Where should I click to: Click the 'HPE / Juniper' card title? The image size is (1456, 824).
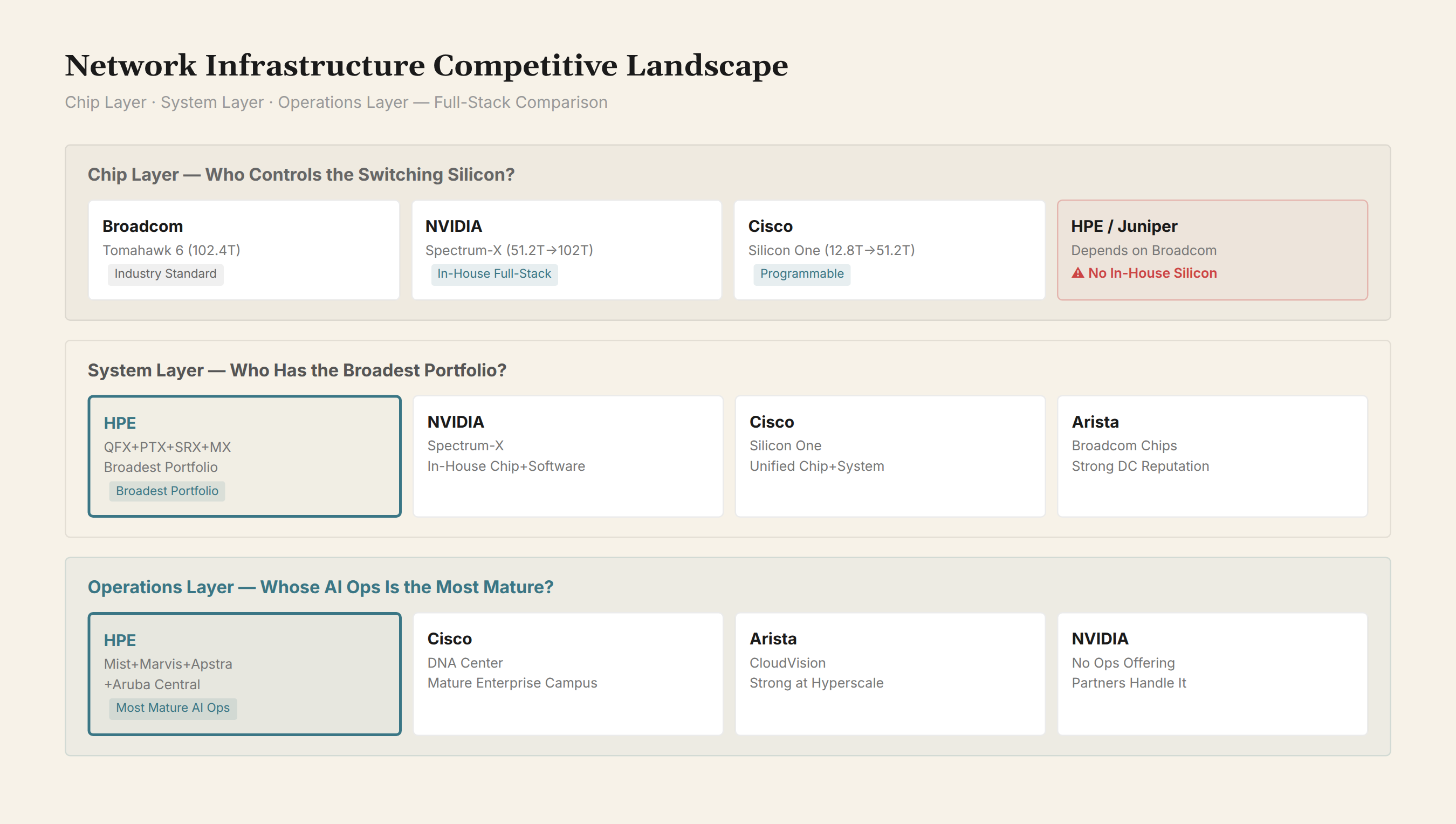(x=1124, y=226)
